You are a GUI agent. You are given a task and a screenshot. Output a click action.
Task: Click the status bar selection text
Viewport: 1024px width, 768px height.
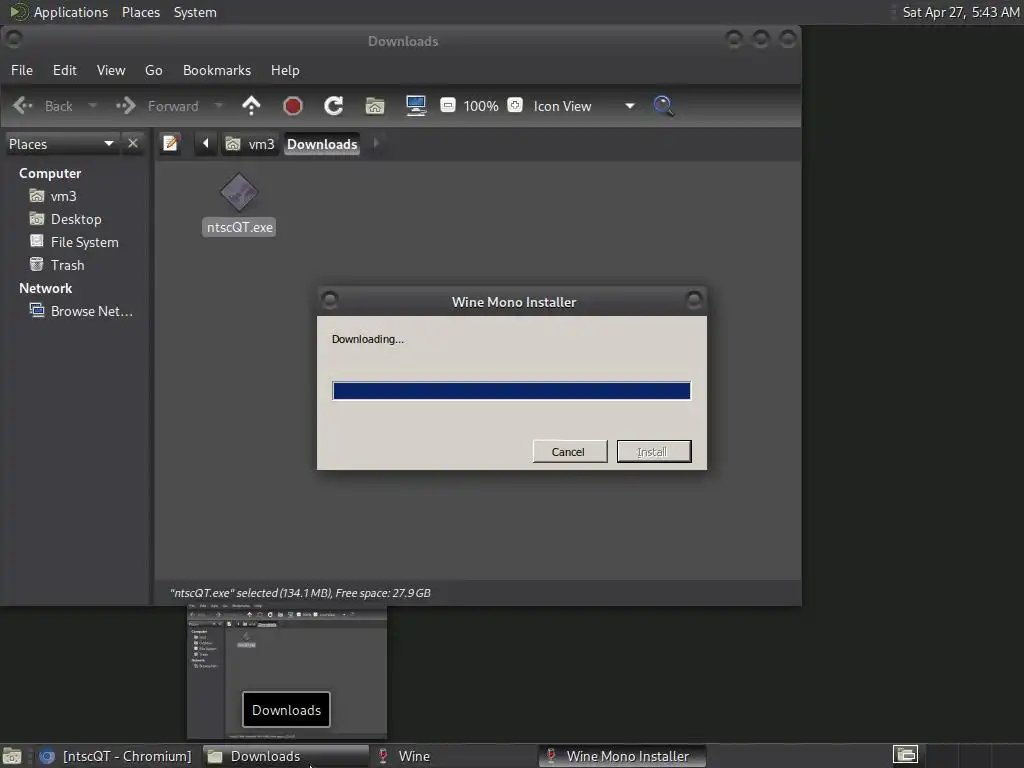click(x=300, y=593)
